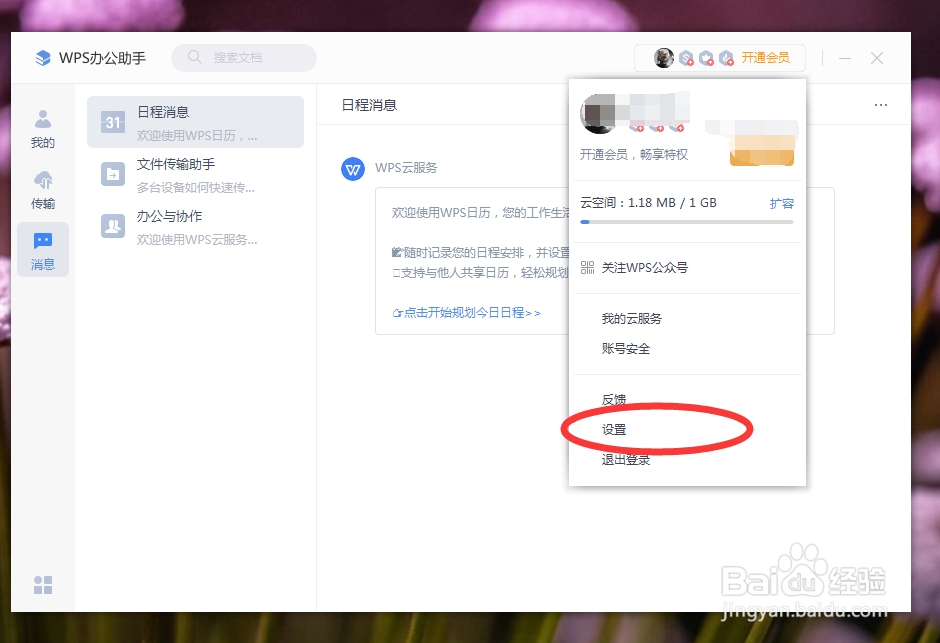Click the user avatar in the title bar
940x643 pixels.
pyautogui.click(x=663, y=58)
